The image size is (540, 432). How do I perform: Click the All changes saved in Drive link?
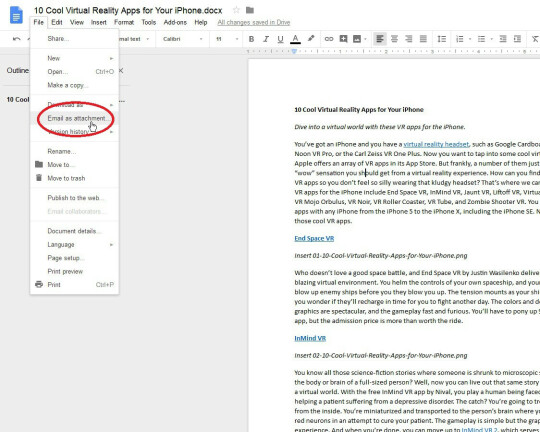pyautogui.click(x=254, y=22)
